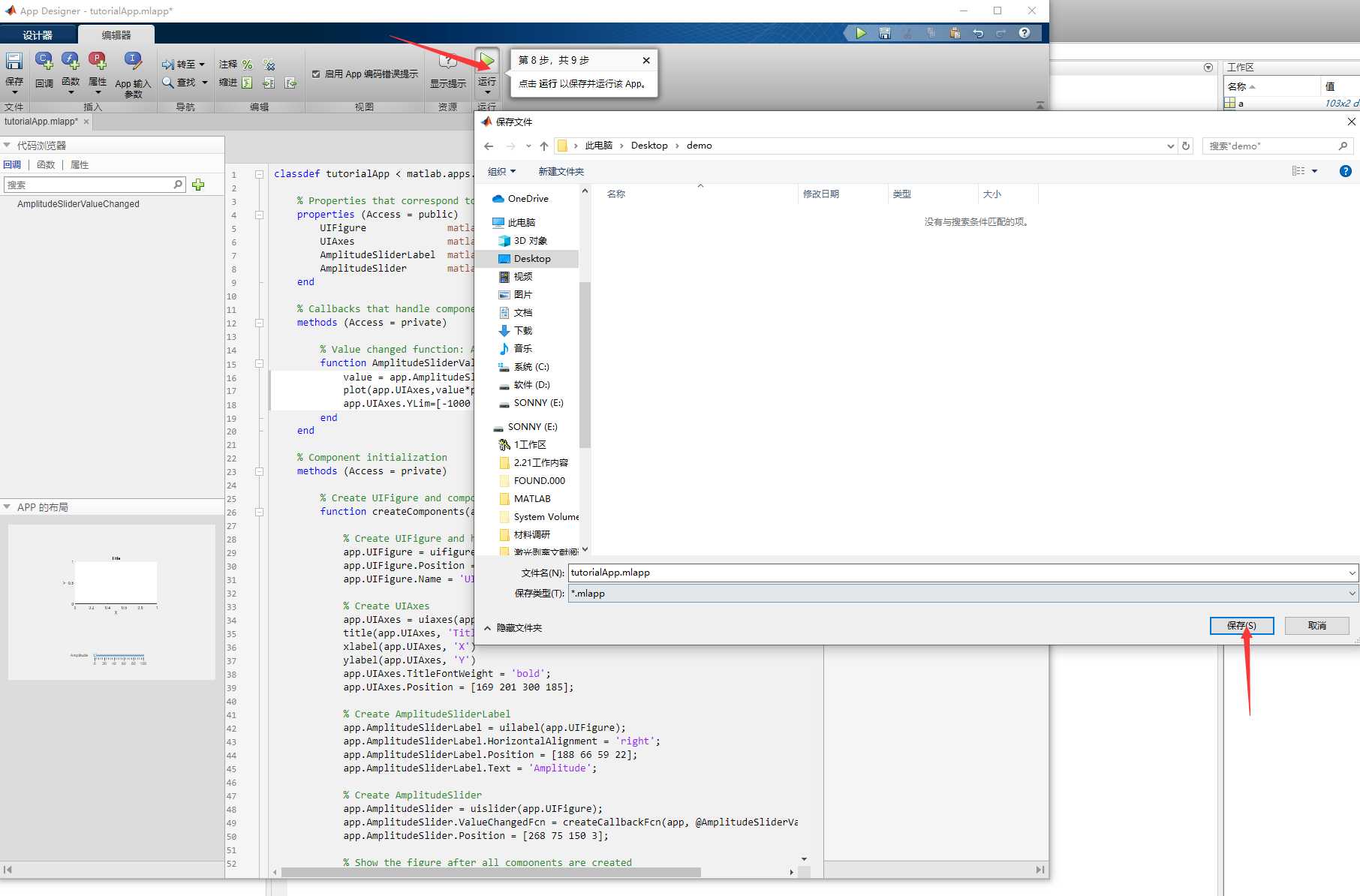Click the 取消 button
This screenshot has width=1360, height=896.
click(x=1316, y=625)
